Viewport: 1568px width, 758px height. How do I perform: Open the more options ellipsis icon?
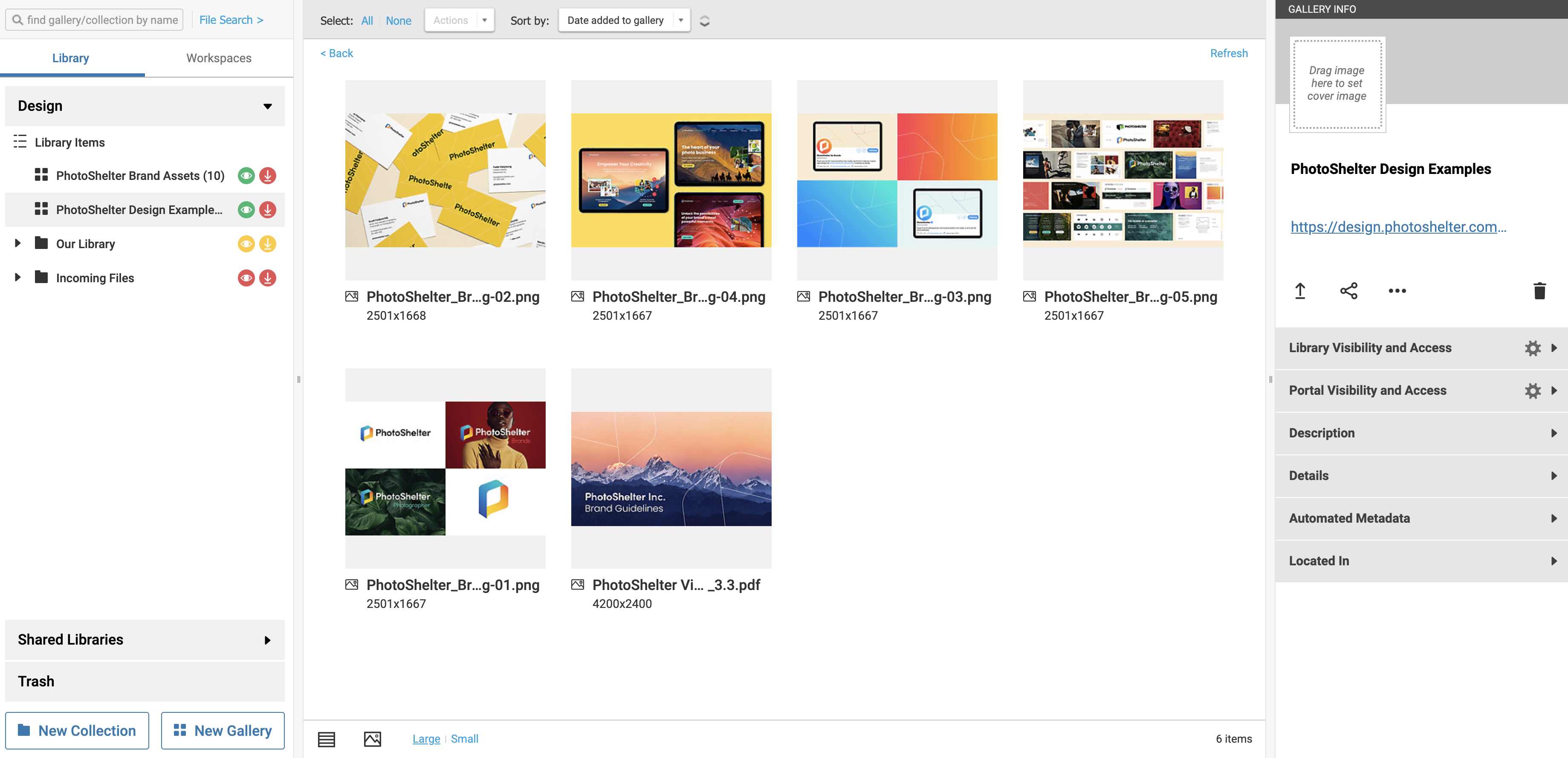coord(1397,292)
